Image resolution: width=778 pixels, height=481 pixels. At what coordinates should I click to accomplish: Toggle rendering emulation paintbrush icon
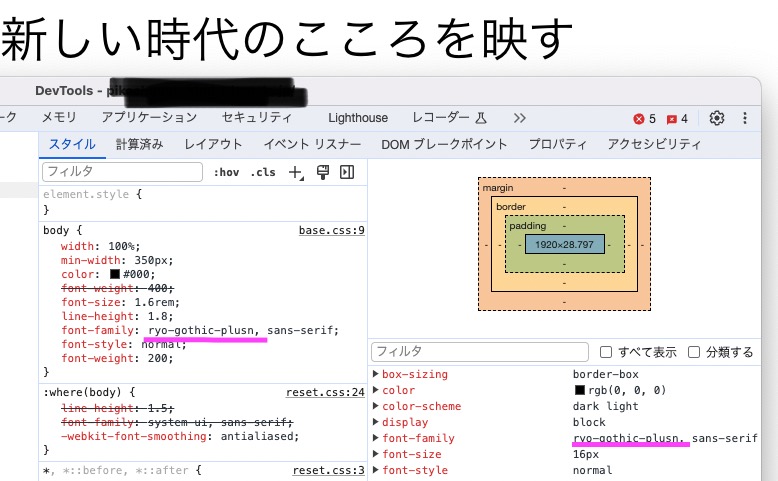pyautogui.click(x=323, y=172)
